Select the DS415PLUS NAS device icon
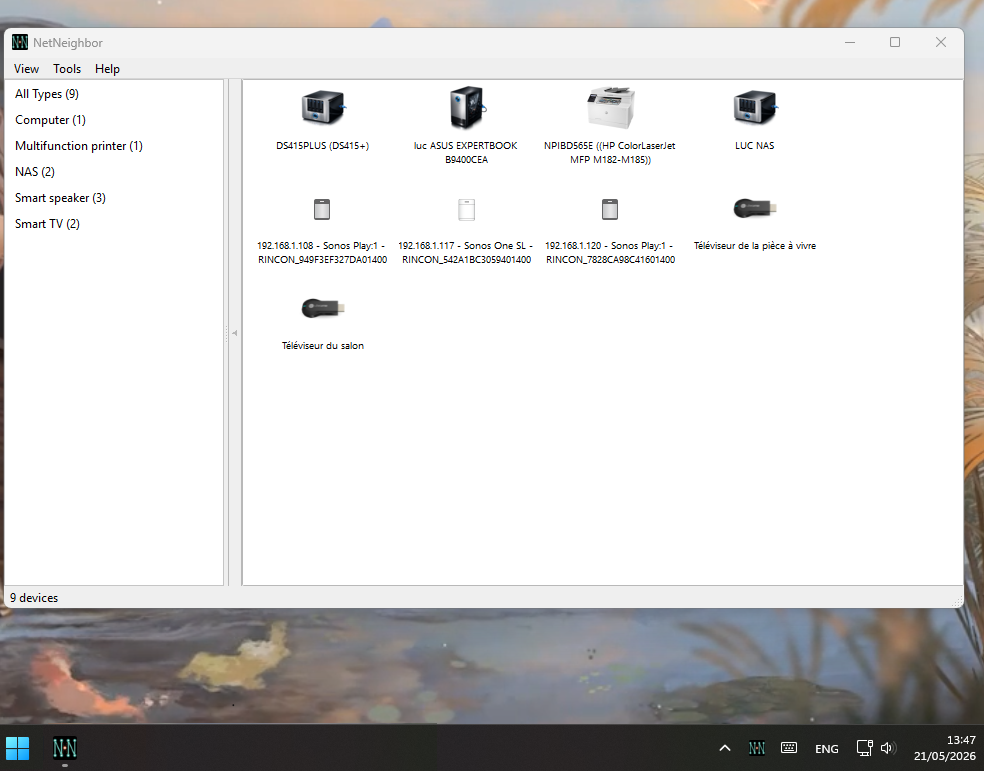984x771 pixels. tap(323, 108)
